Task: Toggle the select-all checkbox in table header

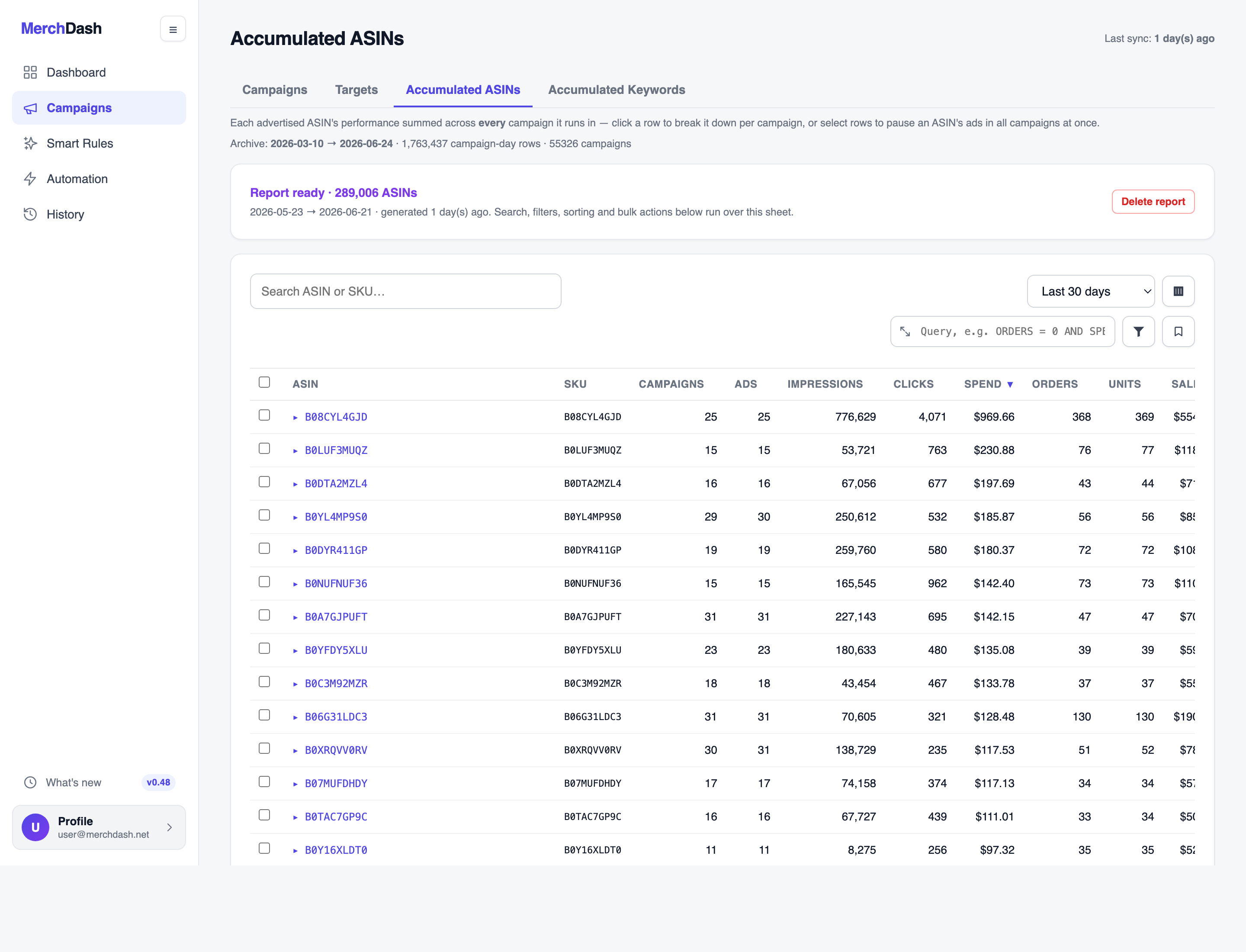Action: (264, 382)
